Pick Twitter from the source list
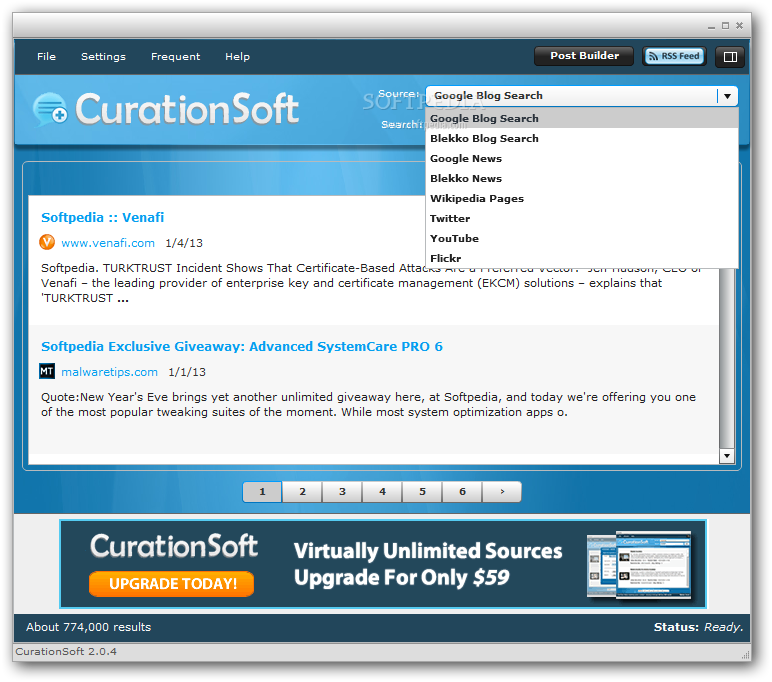This screenshot has height=682, width=772. pyautogui.click(x=582, y=218)
